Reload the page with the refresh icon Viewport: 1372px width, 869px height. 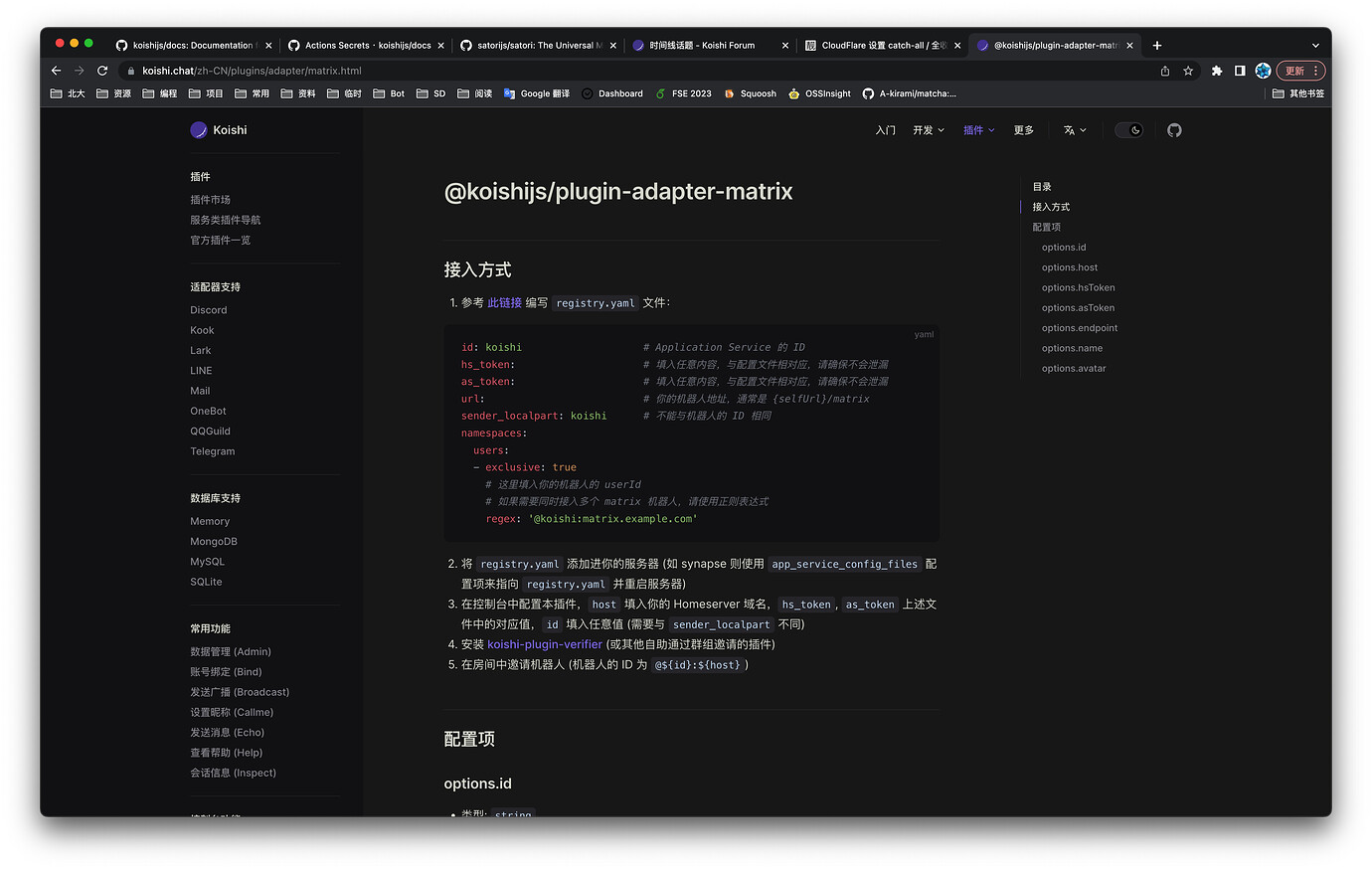pos(102,71)
